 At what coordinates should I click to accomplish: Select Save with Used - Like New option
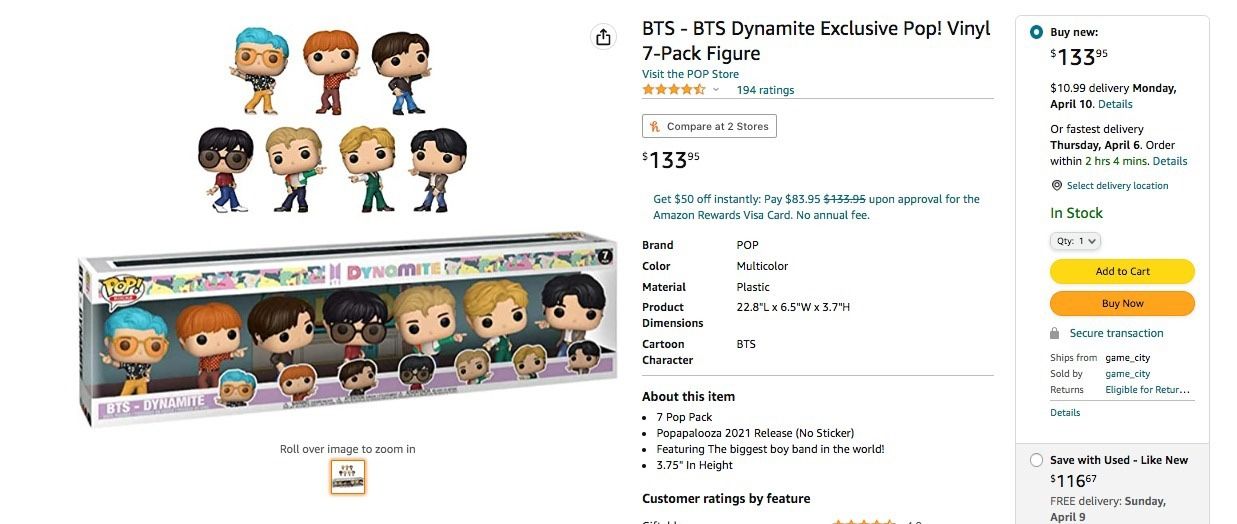pyautogui.click(x=1036, y=460)
